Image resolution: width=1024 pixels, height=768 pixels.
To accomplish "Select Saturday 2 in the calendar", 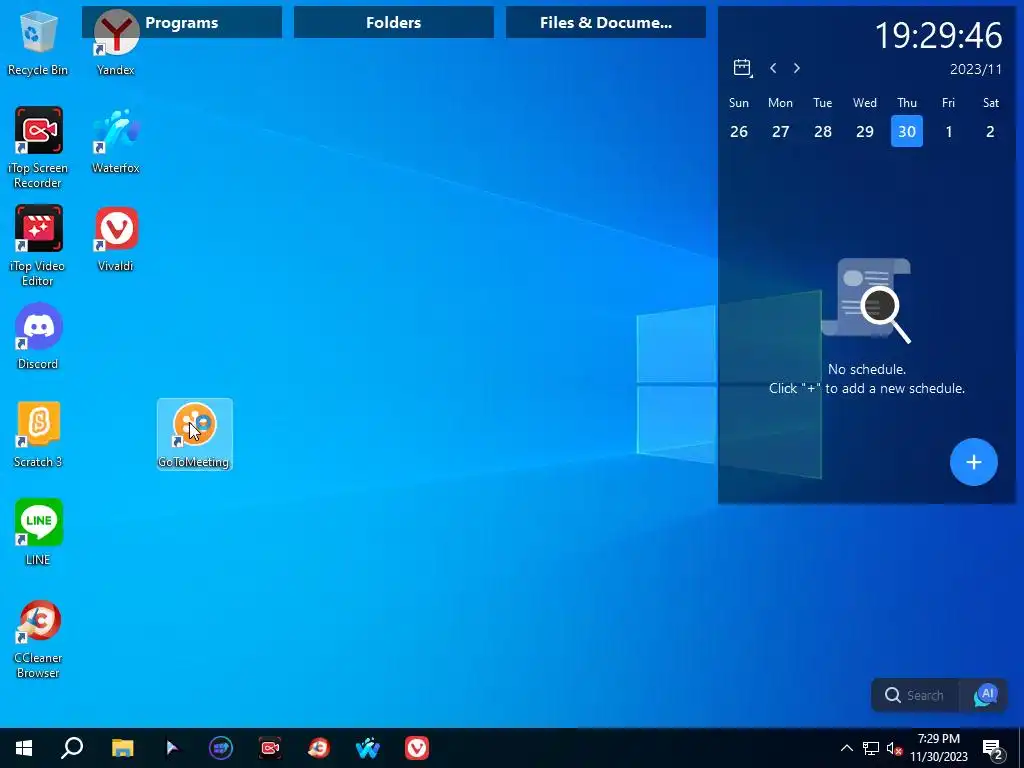I will pyautogui.click(x=990, y=131).
